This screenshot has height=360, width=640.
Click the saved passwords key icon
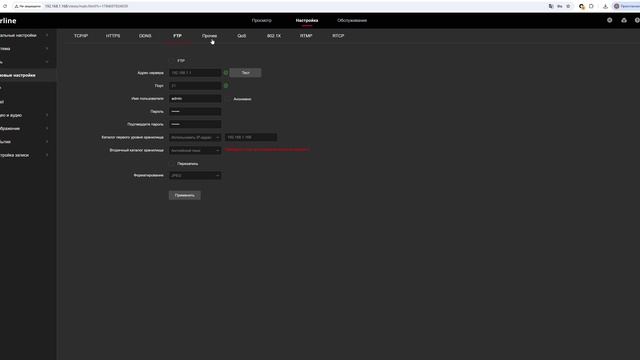click(x=560, y=6)
